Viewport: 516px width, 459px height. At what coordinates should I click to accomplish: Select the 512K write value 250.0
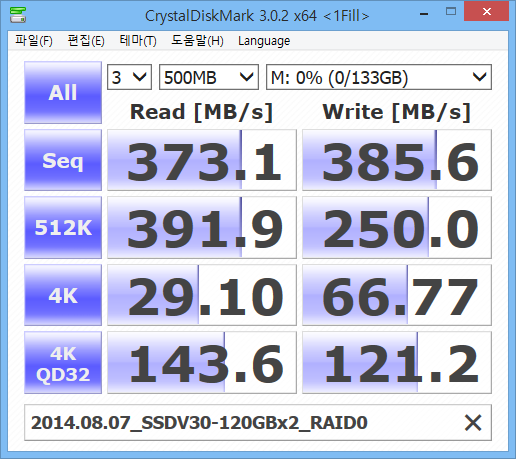397,227
